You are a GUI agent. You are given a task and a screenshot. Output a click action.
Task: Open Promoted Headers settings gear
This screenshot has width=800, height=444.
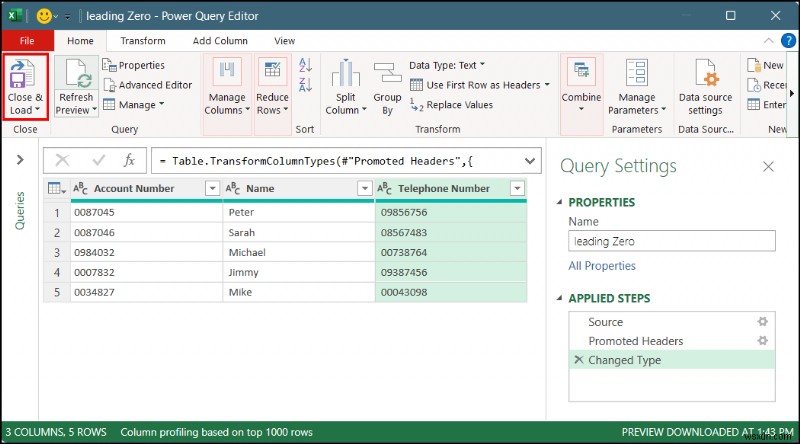763,340
